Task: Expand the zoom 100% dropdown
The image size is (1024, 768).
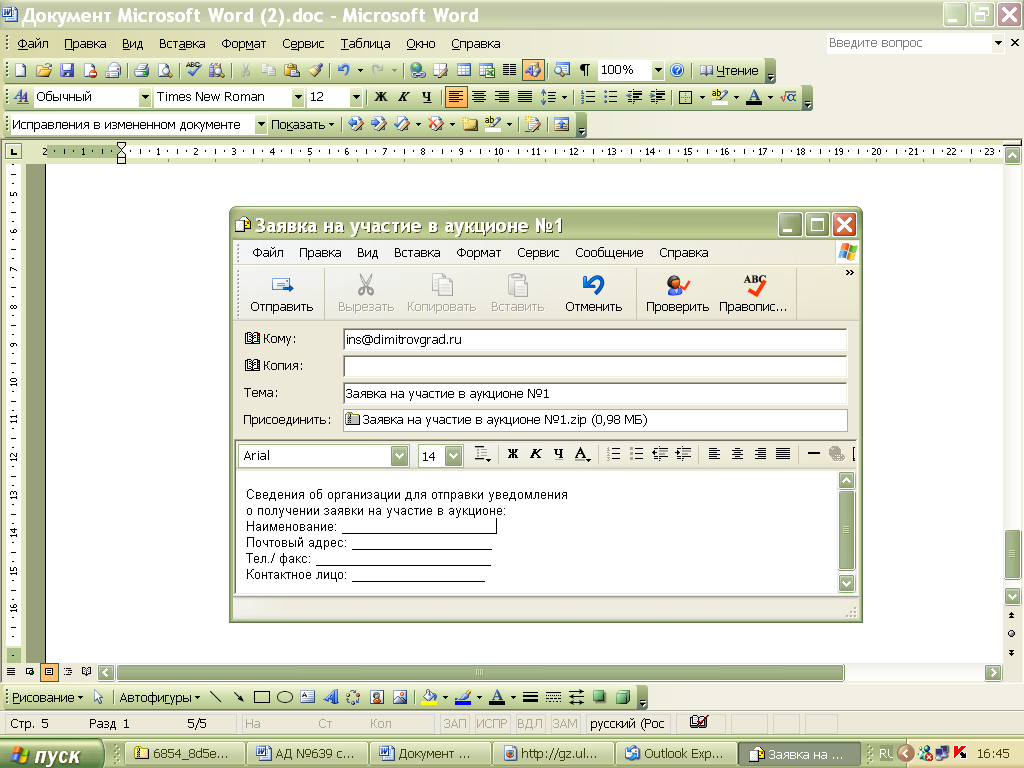Action: coord(658,70)
